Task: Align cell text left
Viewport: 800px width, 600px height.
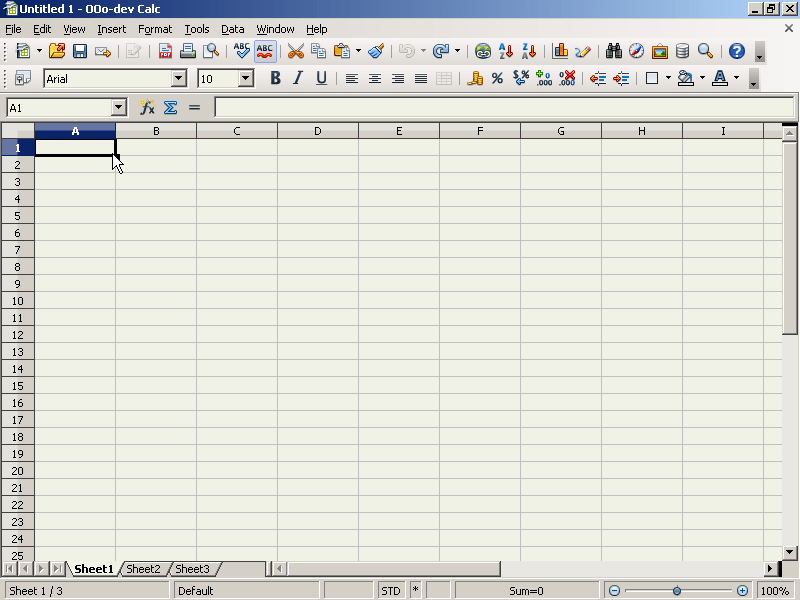Action: tap(352, 79)
